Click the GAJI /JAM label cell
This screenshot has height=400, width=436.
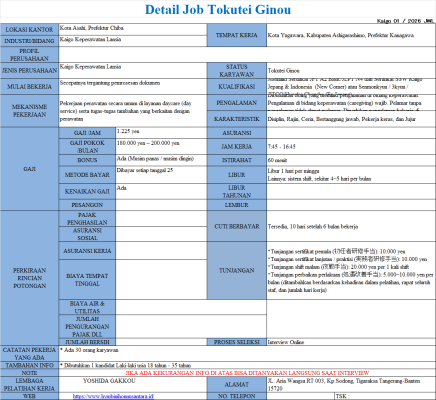(87, 133)
